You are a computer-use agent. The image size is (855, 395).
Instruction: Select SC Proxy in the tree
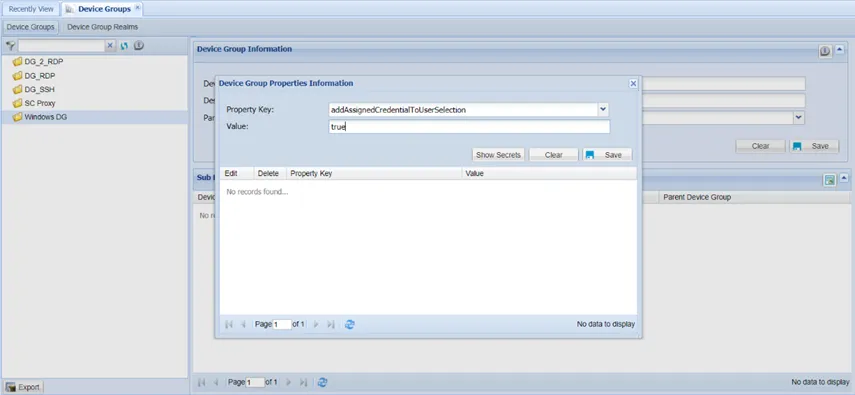[40, 103]
